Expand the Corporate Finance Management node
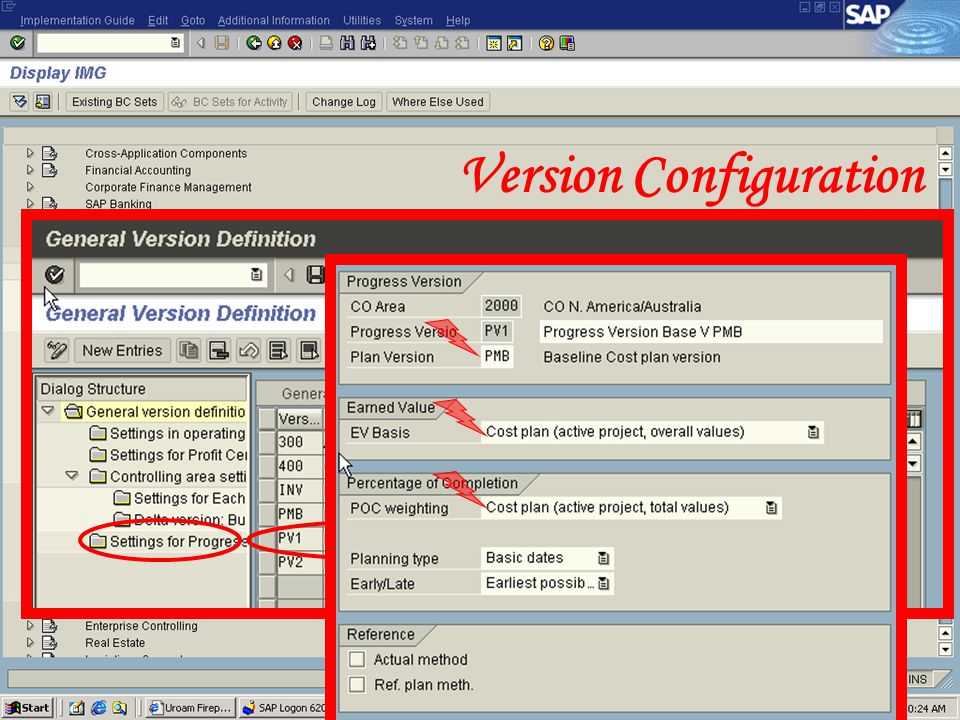The width and height of the screenshot is (960, 720). click(x=30, y=187)
